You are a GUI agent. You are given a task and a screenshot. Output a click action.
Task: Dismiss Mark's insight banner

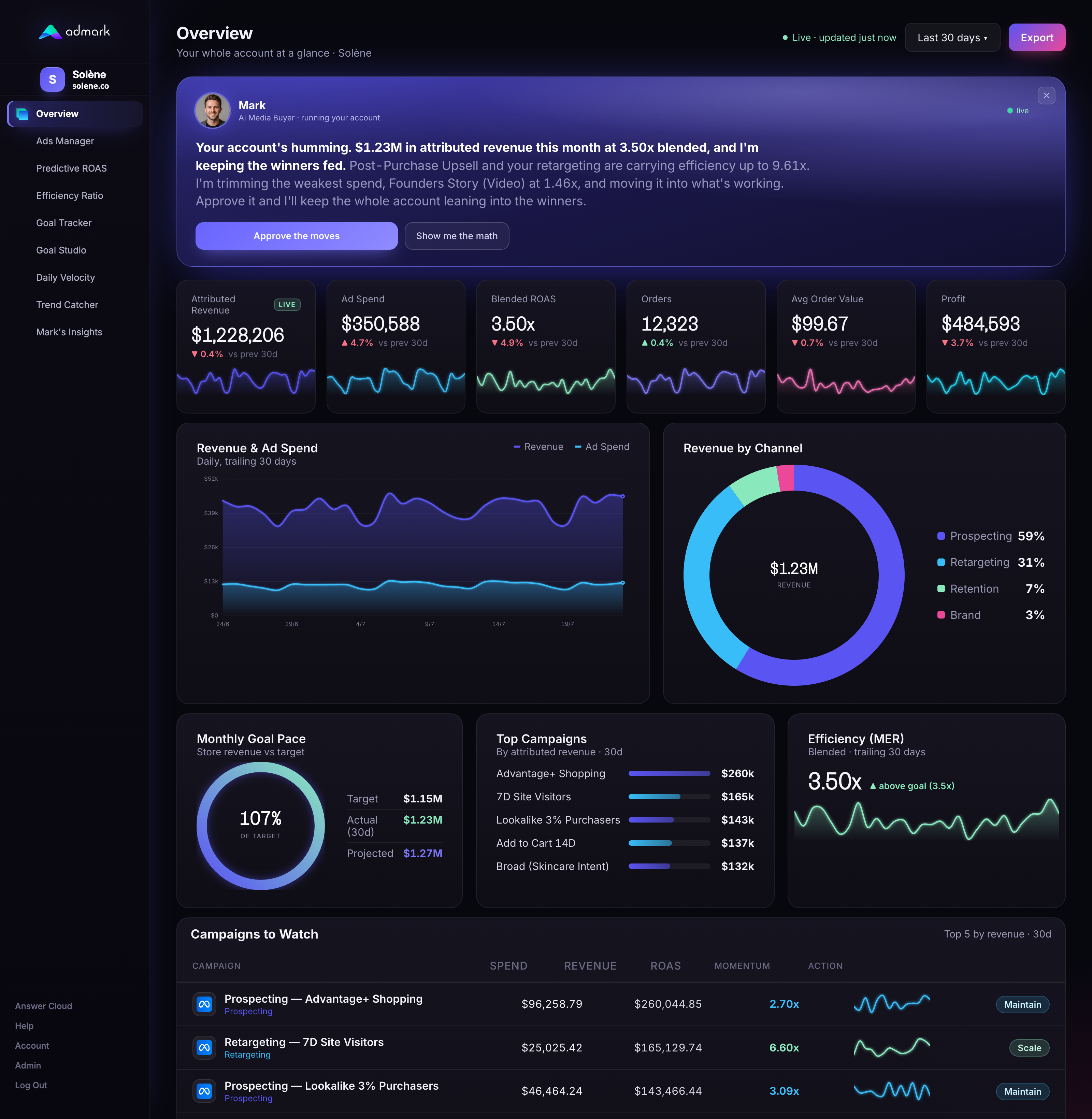pos(1046,95)
